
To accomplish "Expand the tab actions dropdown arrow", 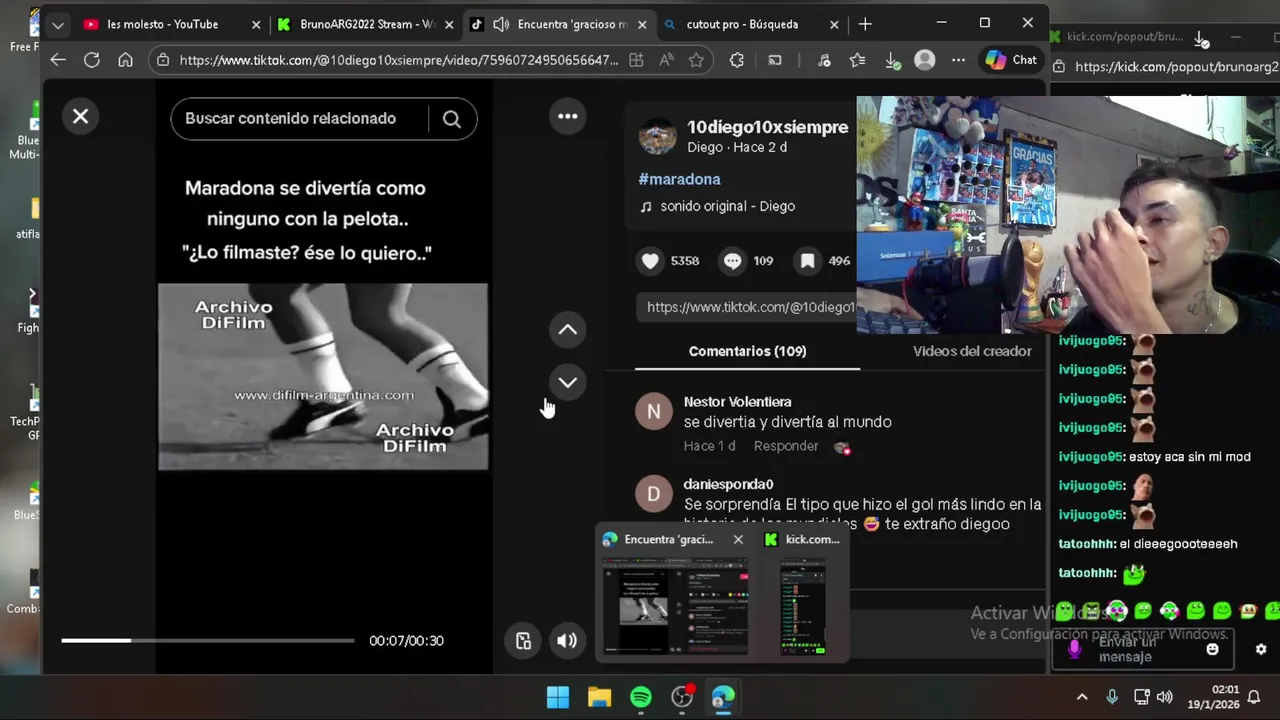I will tap(58, 24).
